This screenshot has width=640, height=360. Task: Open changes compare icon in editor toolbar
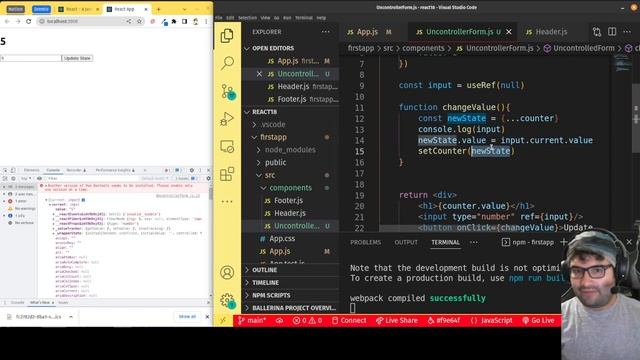(x=597, y=32)
